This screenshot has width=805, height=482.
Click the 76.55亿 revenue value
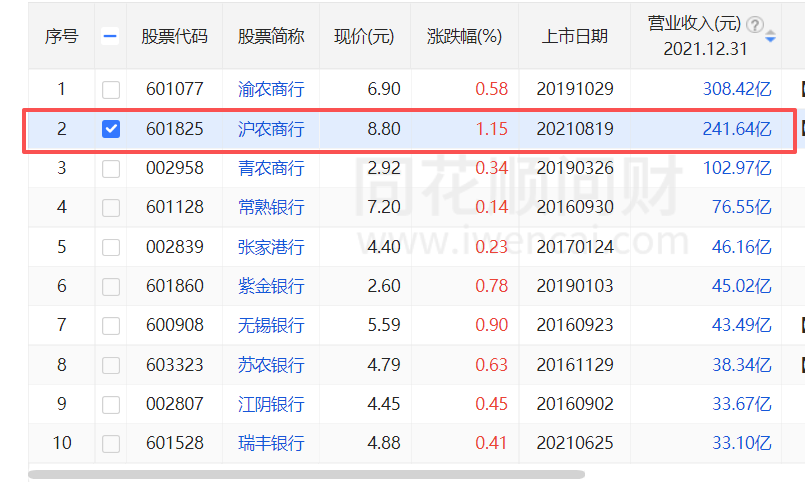(x=742, y=207)
